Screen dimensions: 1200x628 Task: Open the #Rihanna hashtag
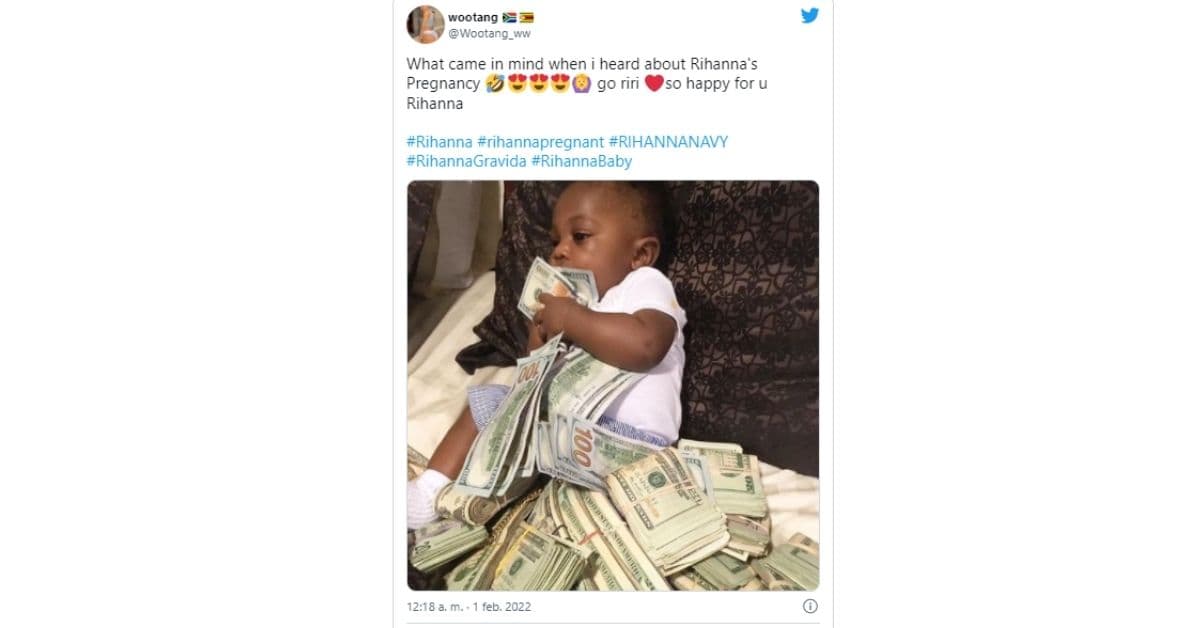pos(439,142)
